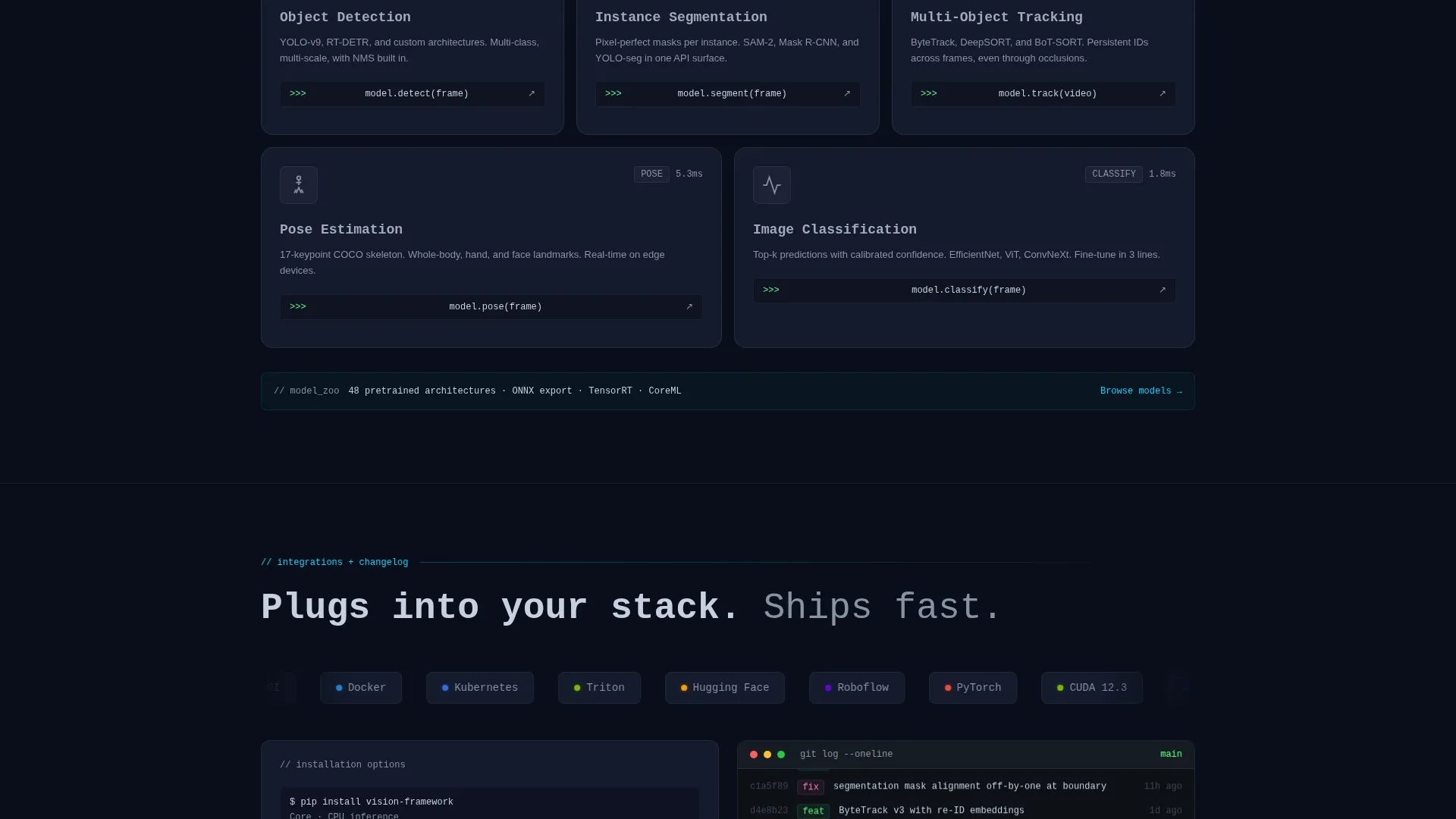Select the Docker integration chip
Viewport: 1456px width, 819px height.
pos(361,688)
